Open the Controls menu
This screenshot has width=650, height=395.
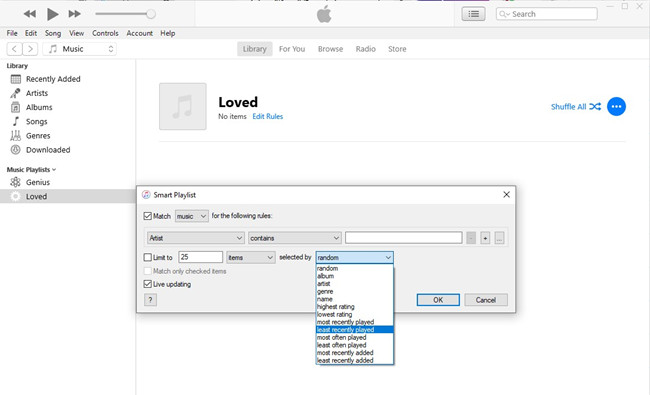click(105, 33)
